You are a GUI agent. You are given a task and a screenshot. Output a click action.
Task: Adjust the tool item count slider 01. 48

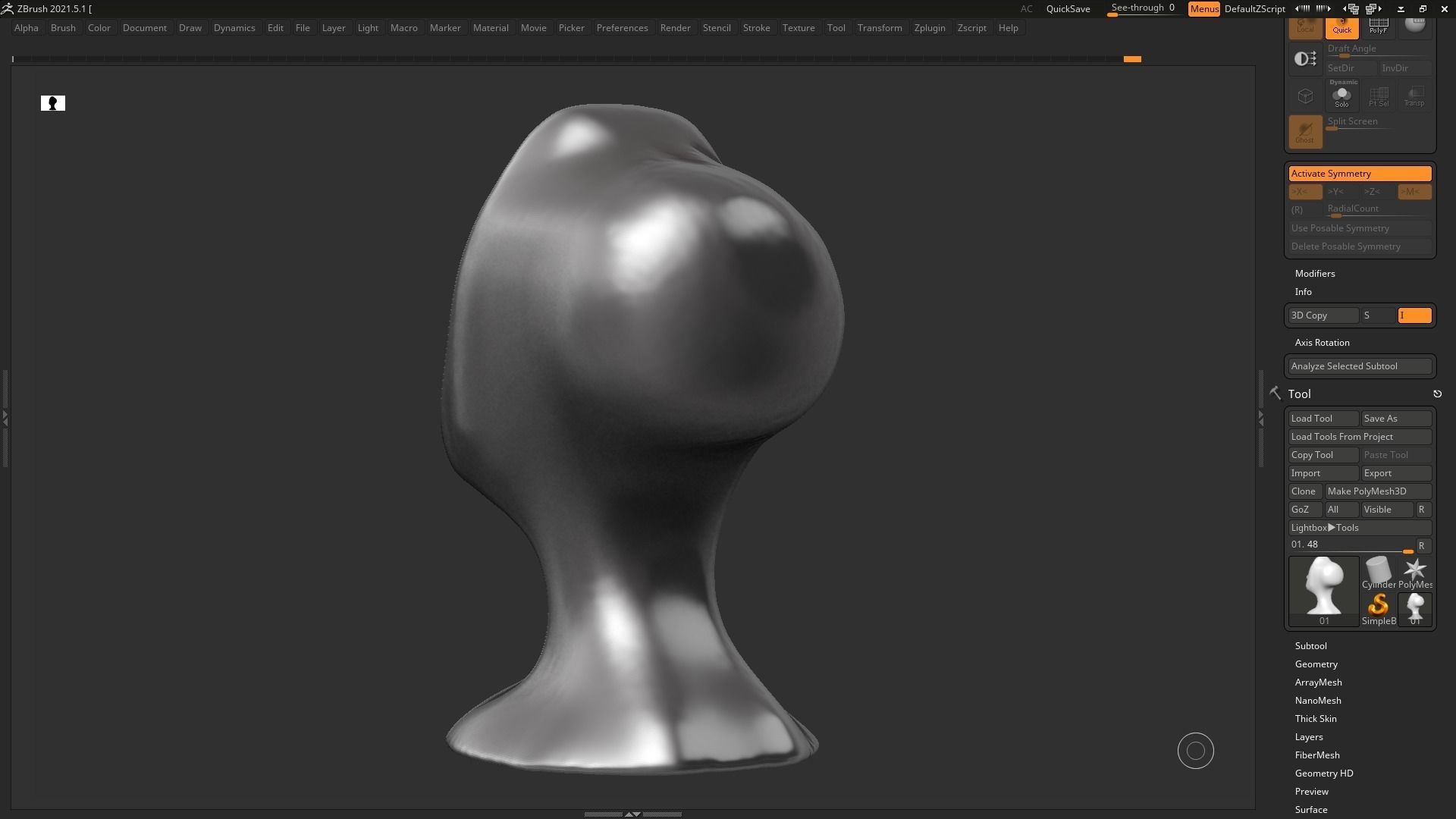pyautogui.click(x=1351, y=545)
